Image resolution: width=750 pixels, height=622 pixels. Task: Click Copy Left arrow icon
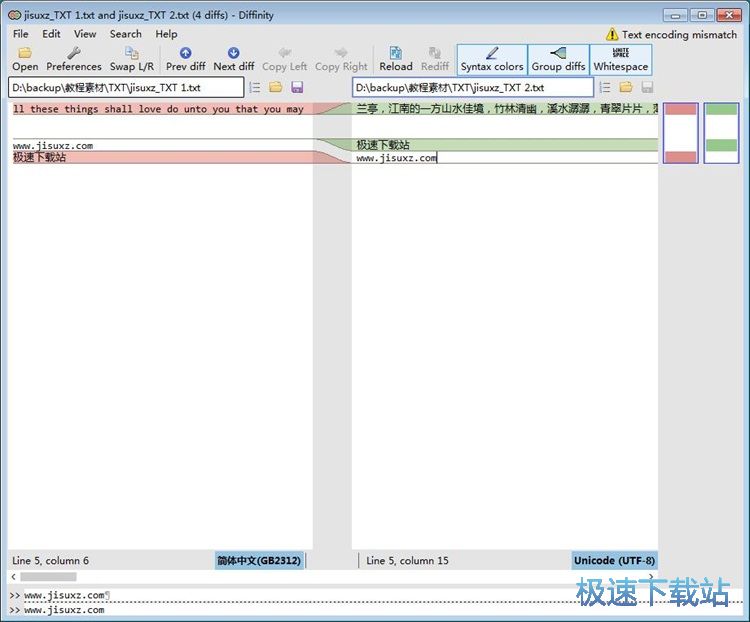point(285,59)
